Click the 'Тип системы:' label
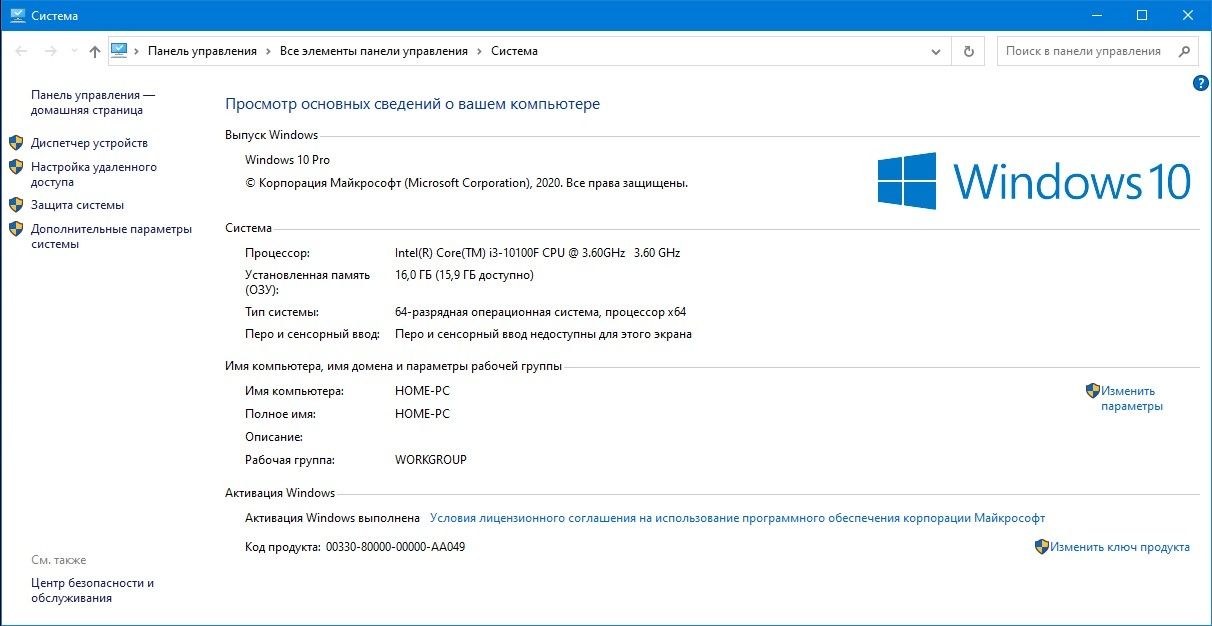Image resolution: width=1212 pixels, height=626 pixels. 282,312
